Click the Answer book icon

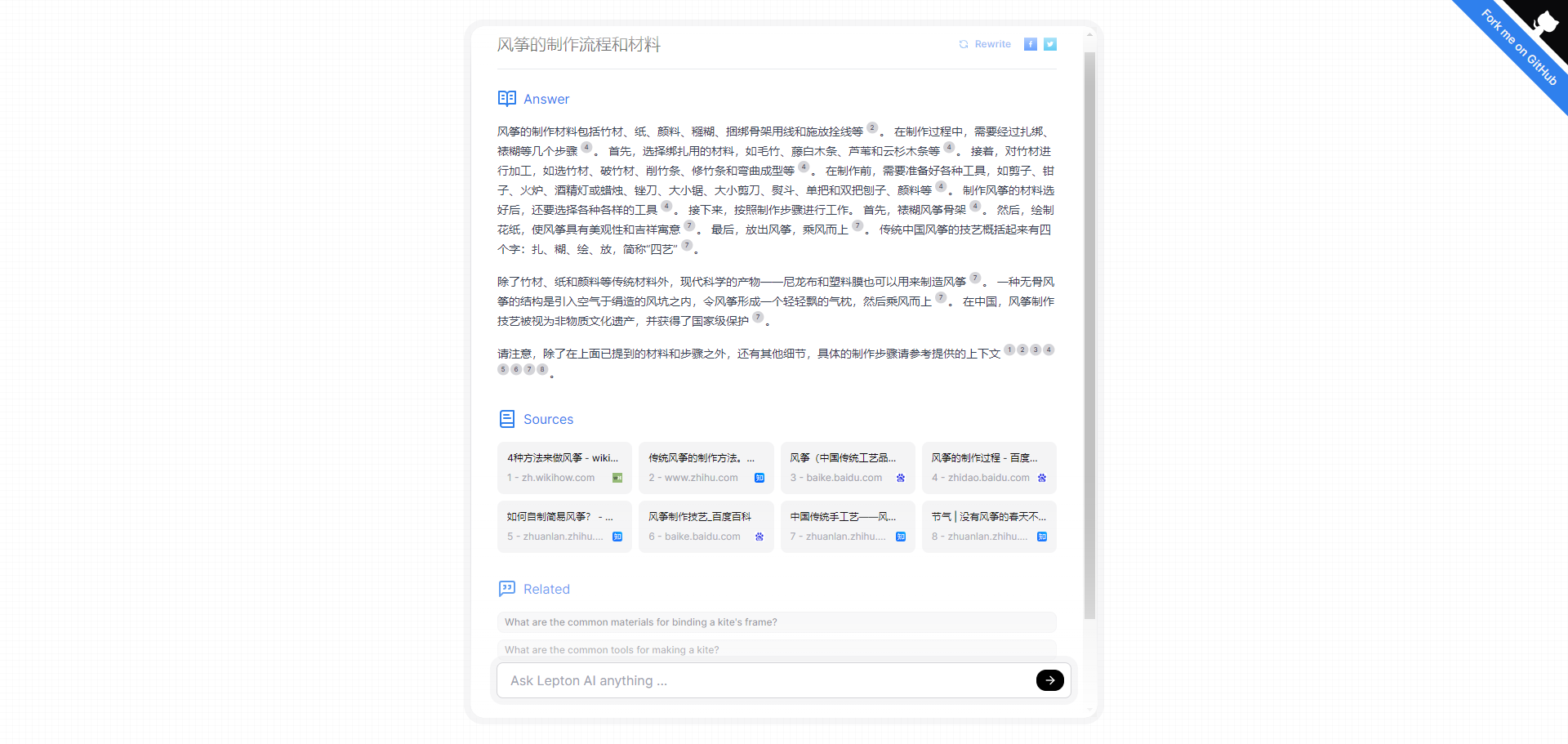pyautogui.click(x=507, y=99)
